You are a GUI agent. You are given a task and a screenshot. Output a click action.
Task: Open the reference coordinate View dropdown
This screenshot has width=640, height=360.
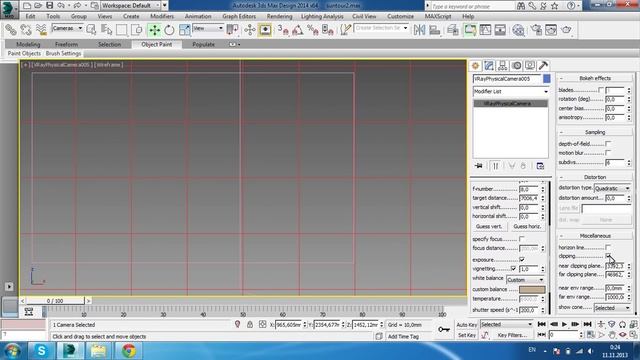tap(208, 28)
